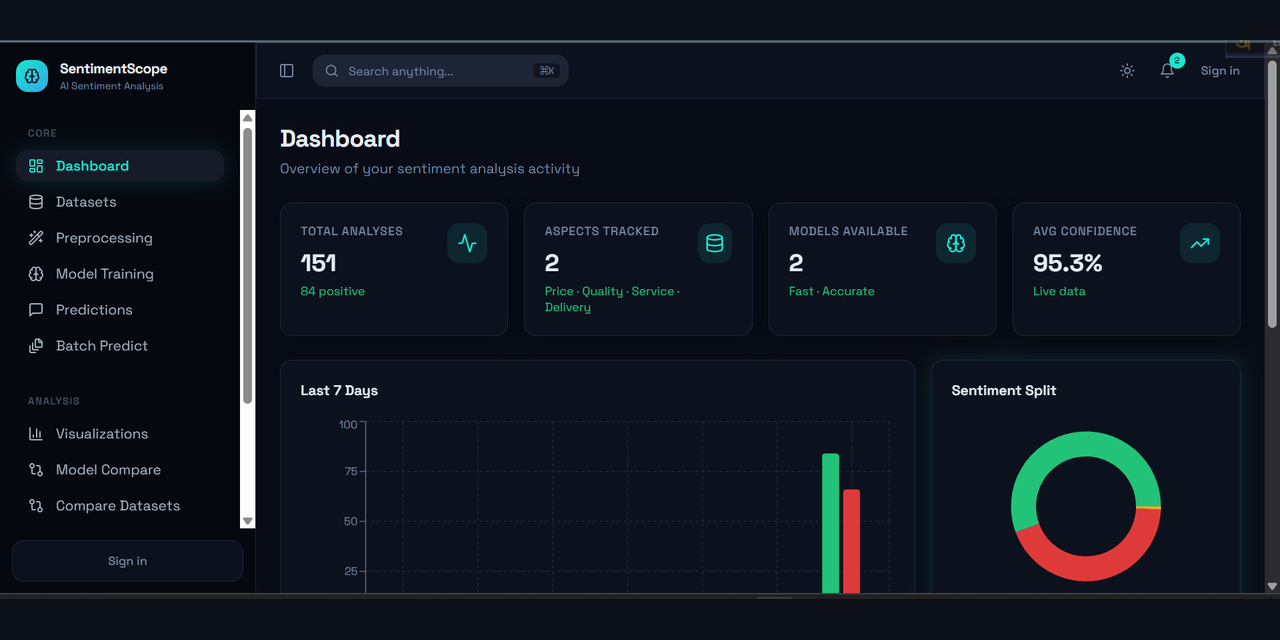Click the Sentiment Split heading
Viewport: 1280px width, 640px height.
click(x=1004, y=390)
